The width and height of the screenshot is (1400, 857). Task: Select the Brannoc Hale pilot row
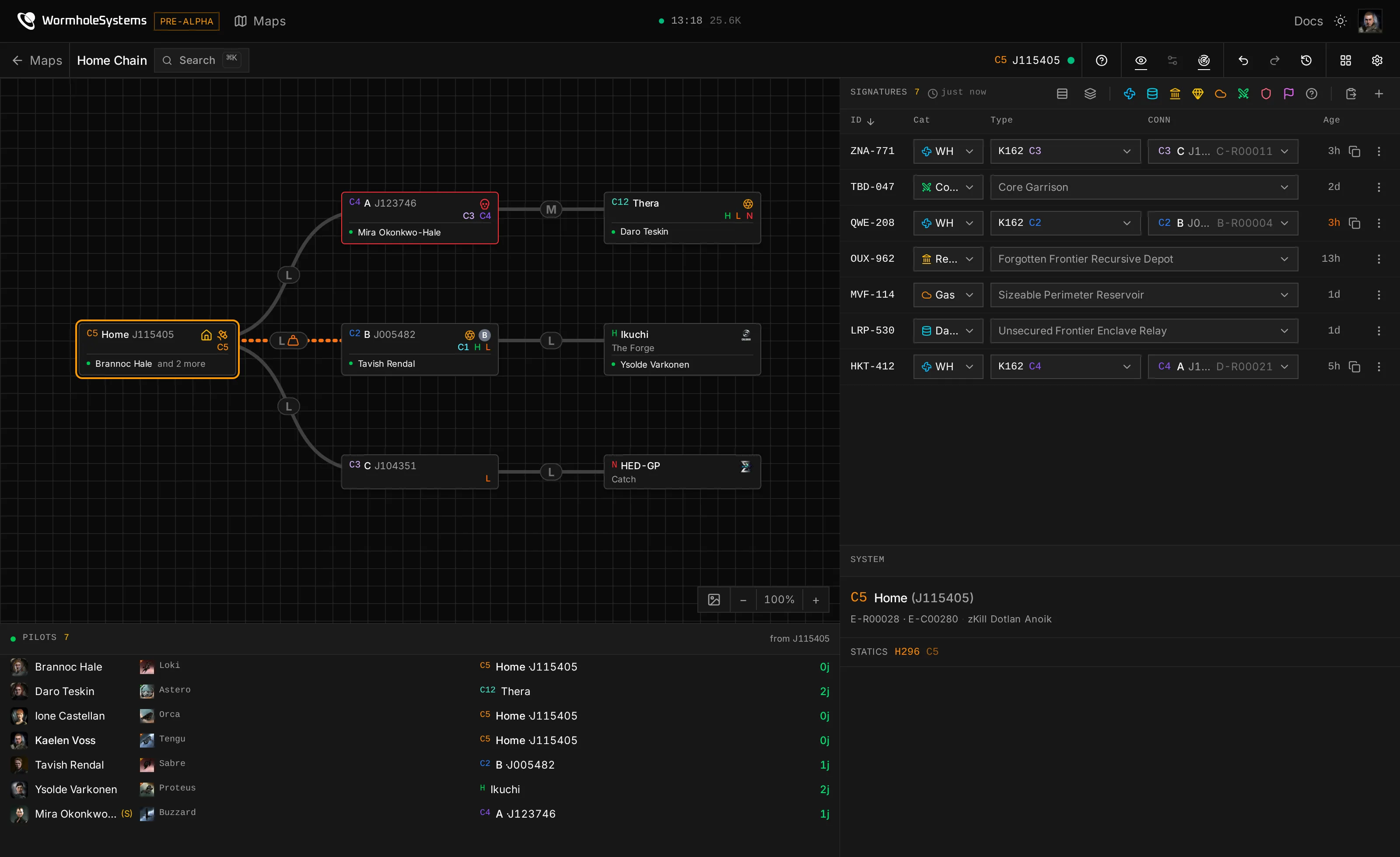tap(420, 667)
